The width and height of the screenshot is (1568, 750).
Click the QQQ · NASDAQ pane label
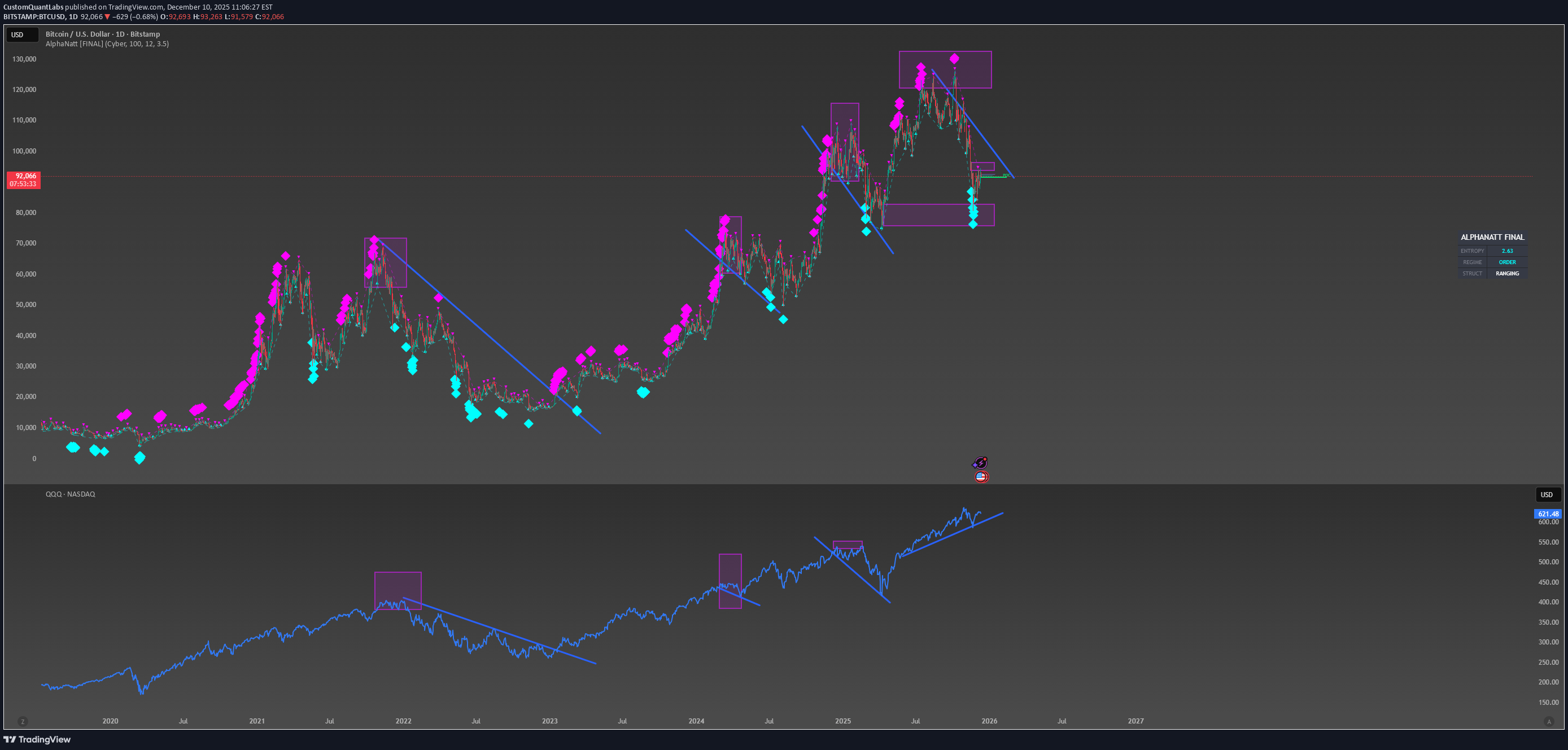[x=70, y=494]
